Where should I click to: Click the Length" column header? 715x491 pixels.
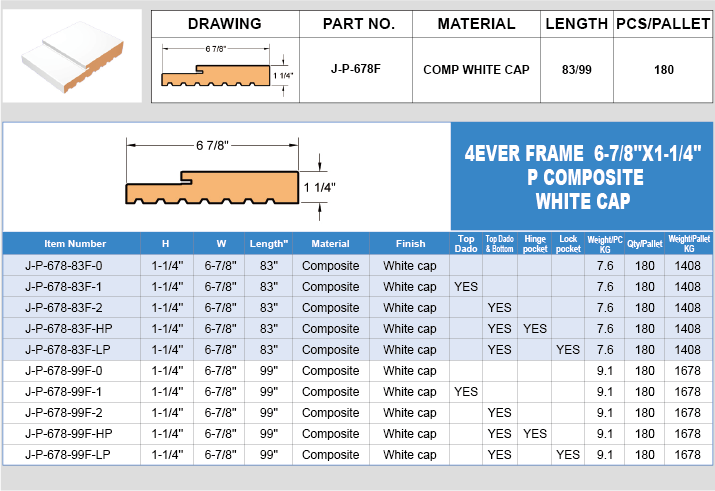click(x=269, y=243)
